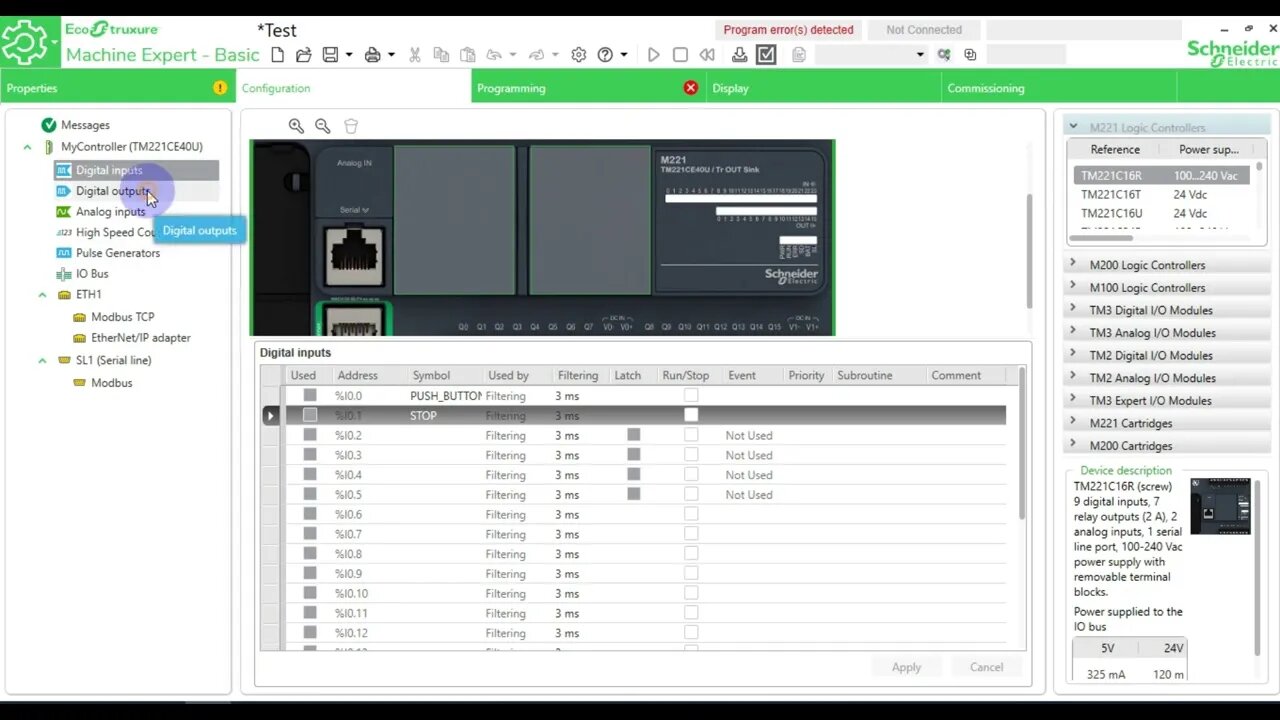
Task: Start the controller with Run icon
Action: pyautogui.click(x=653, y=55)
